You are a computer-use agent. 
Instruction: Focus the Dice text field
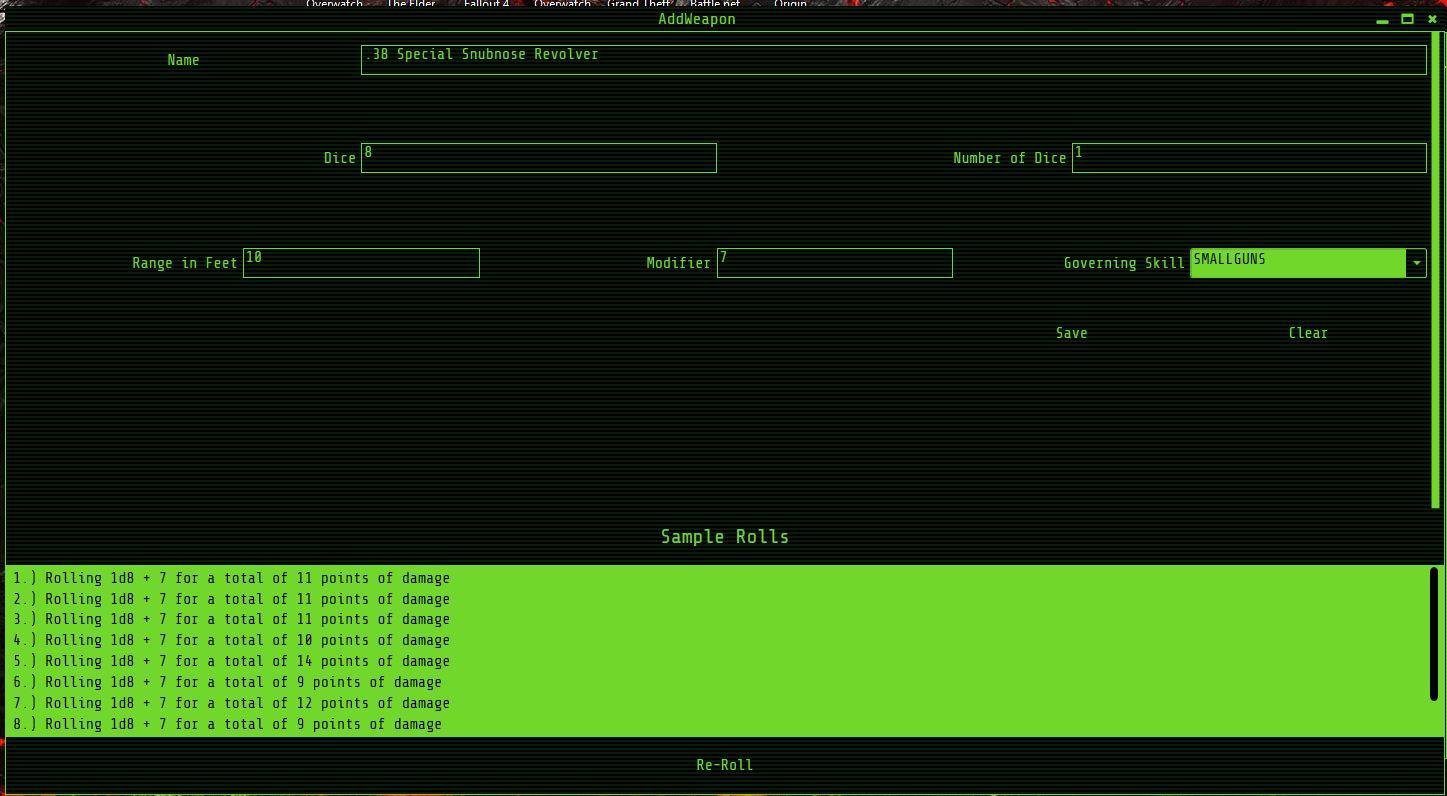pos(538,157)
